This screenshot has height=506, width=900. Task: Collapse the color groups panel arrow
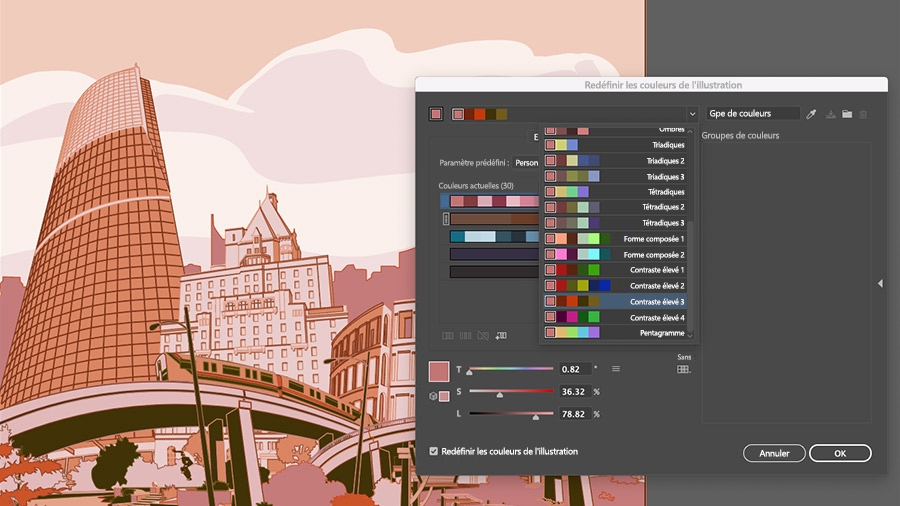880,283
